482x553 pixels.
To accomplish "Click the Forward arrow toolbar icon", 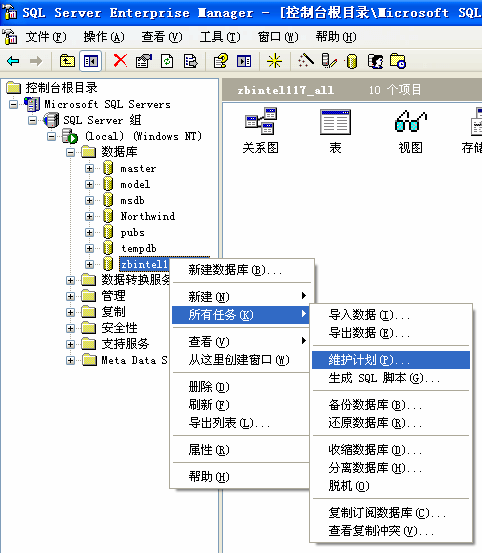I will (x=36, y=61).
